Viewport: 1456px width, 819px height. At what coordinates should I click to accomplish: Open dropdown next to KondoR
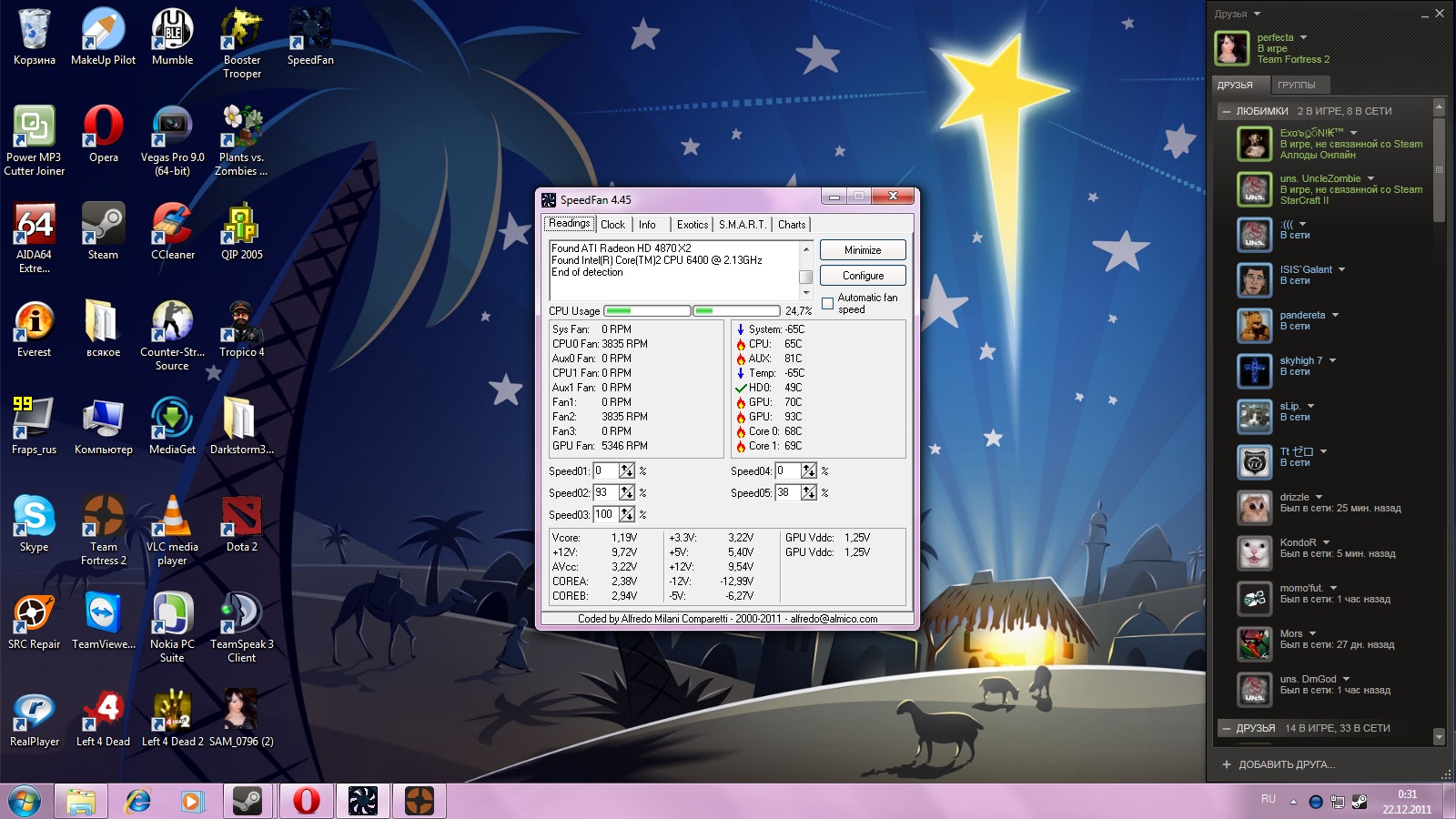[x=1326, y=542]
